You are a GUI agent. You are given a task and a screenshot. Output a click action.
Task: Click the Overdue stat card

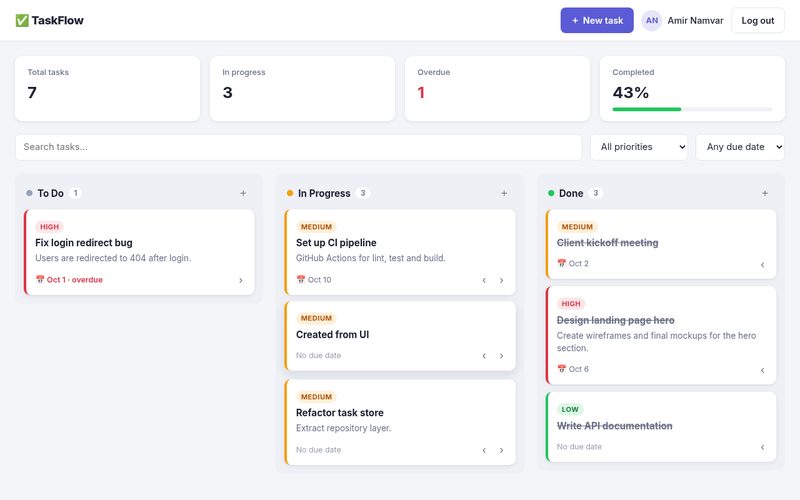click(497, 89)
